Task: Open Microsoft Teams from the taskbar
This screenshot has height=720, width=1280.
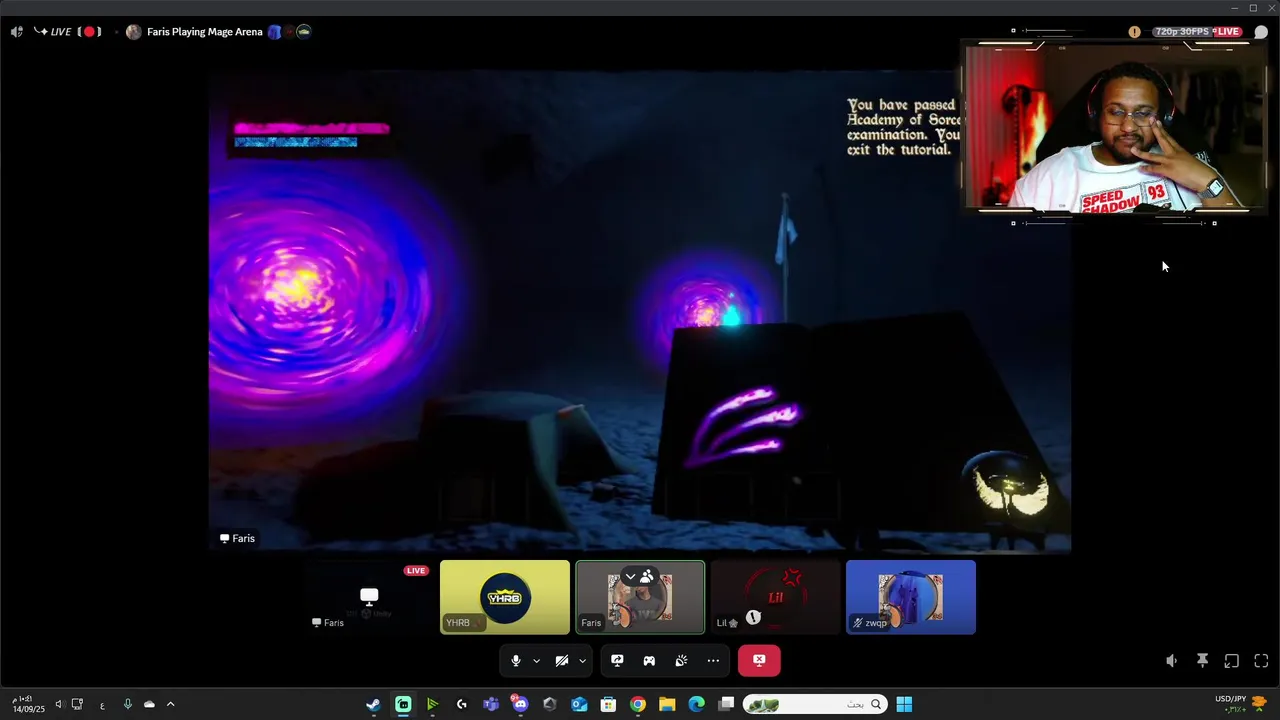Action: (491, 704)
